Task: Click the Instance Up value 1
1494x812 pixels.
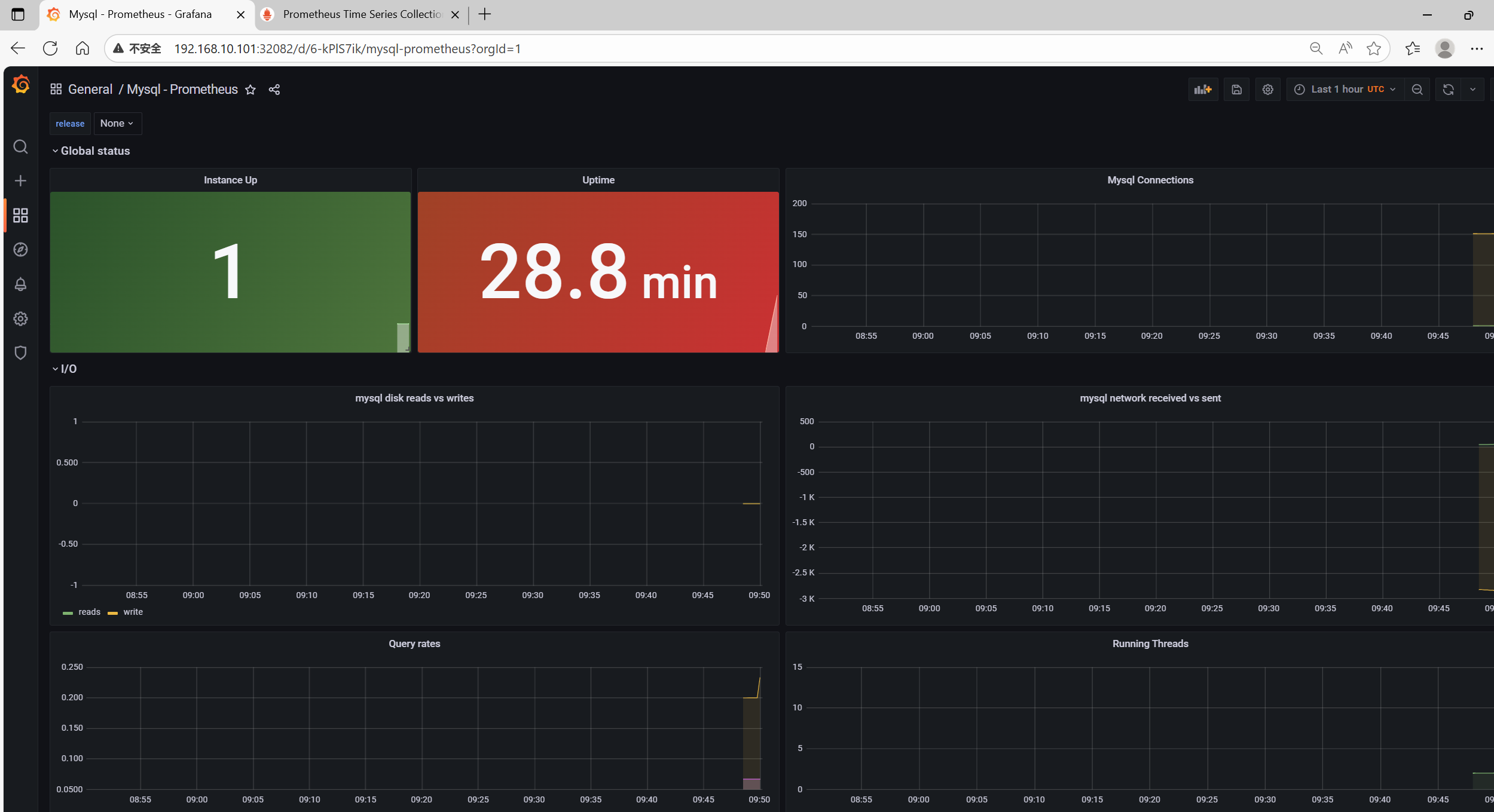Action: pyautogui.click(x=228, y=272)
